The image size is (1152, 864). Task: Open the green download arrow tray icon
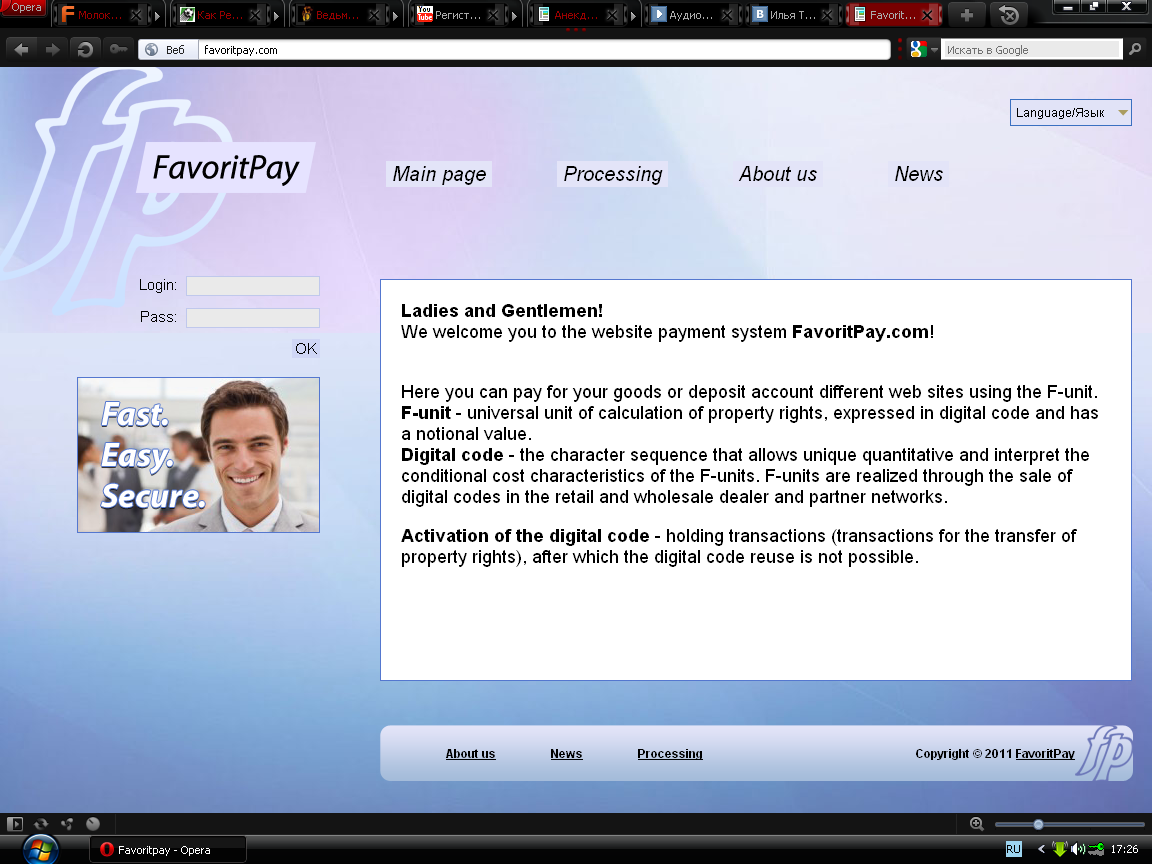[1059, 849]
